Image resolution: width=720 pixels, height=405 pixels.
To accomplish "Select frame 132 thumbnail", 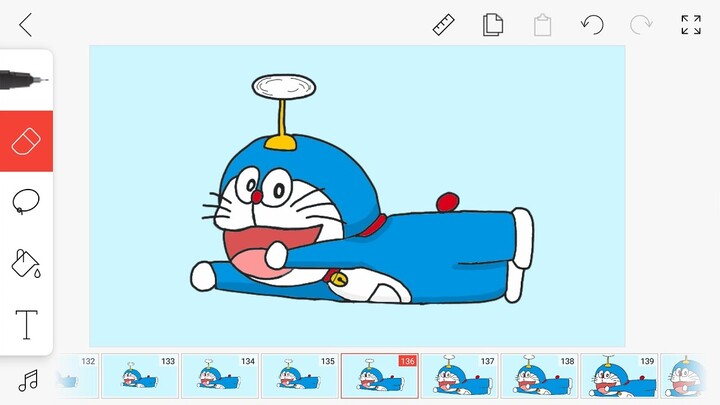I will click(77, 376).
